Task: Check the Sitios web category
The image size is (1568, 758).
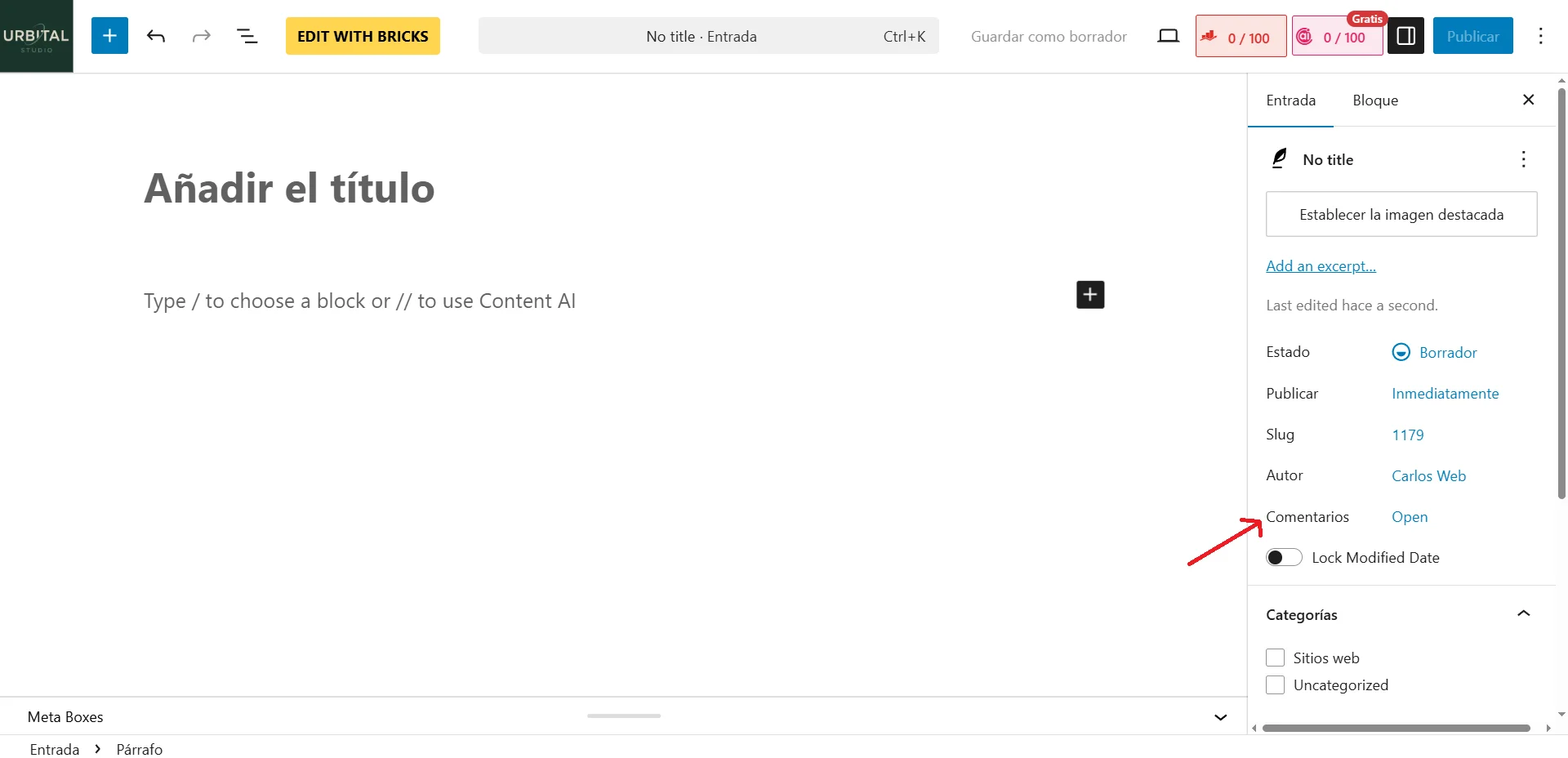Action: coord(1276,658)
